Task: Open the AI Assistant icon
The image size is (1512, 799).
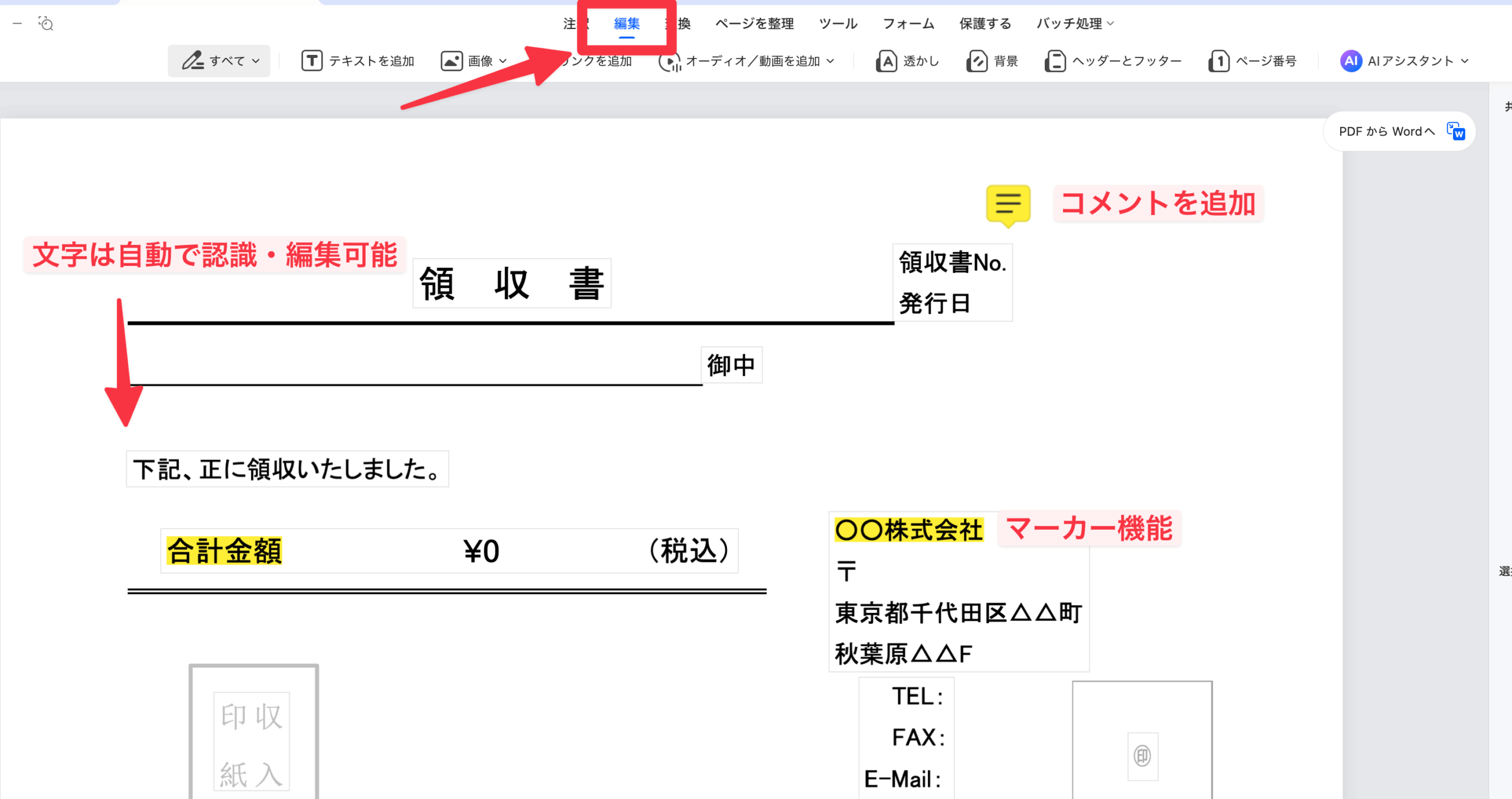Action: pyautogui.click(x=1351, y=61)
